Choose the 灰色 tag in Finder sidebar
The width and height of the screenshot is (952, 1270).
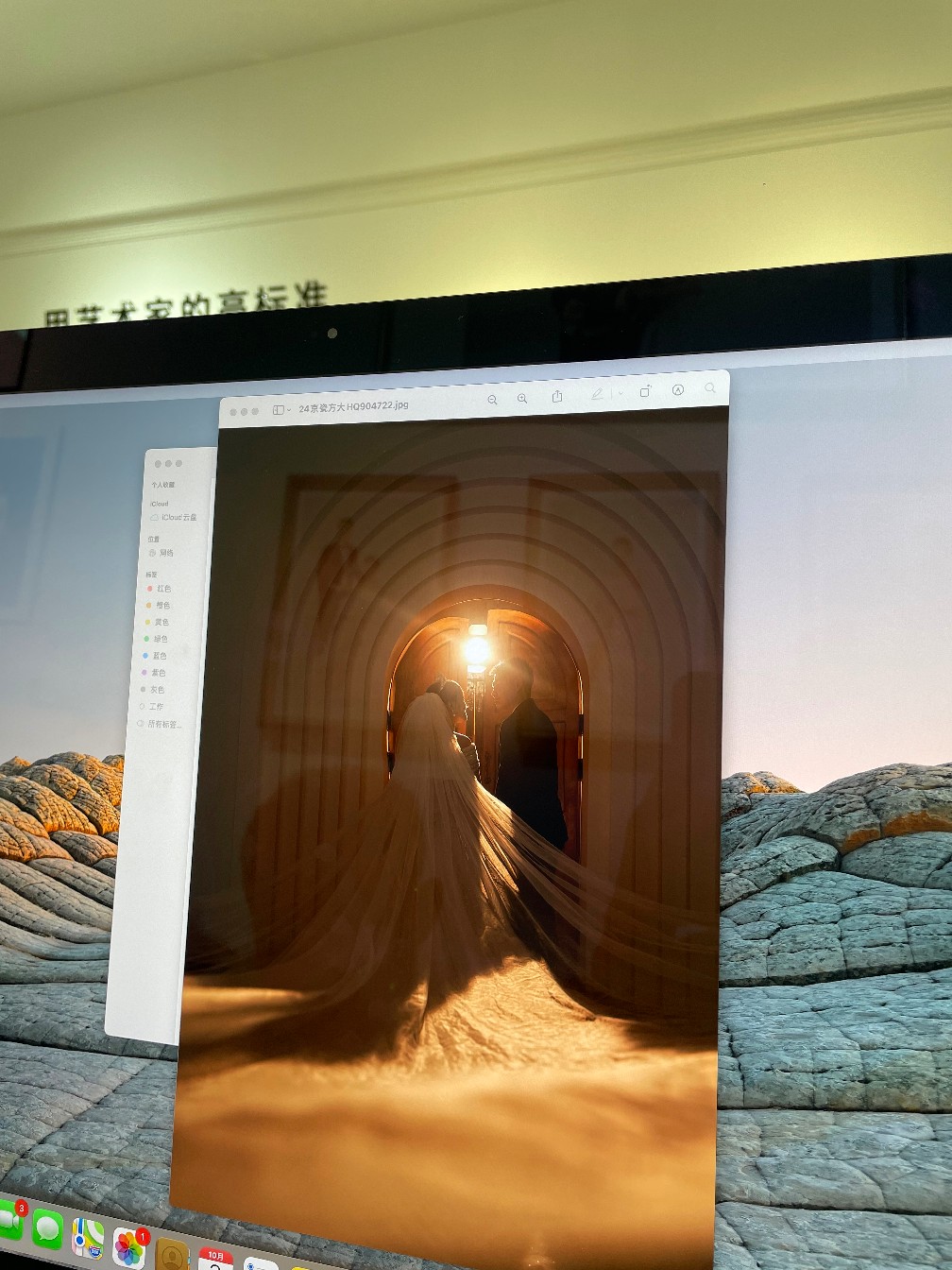coord(153,690)
